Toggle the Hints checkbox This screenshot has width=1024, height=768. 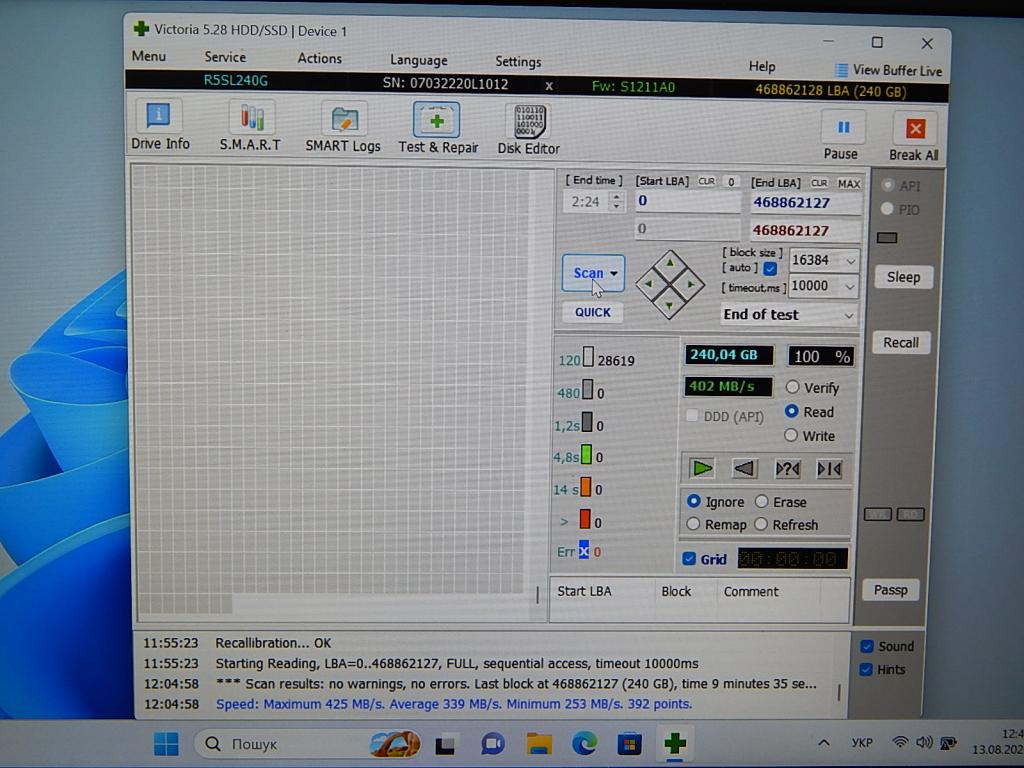pyautogui.click(x=866, y=669)
